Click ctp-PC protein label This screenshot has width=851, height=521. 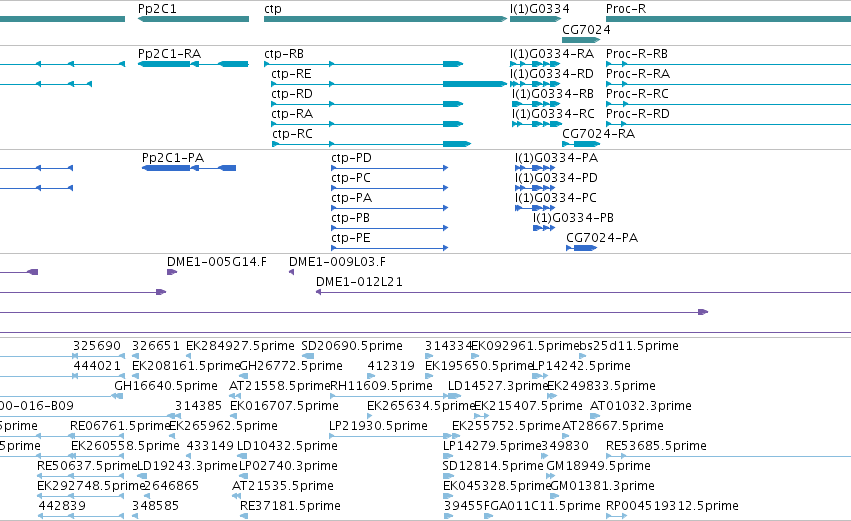click(x=351, y=178)
